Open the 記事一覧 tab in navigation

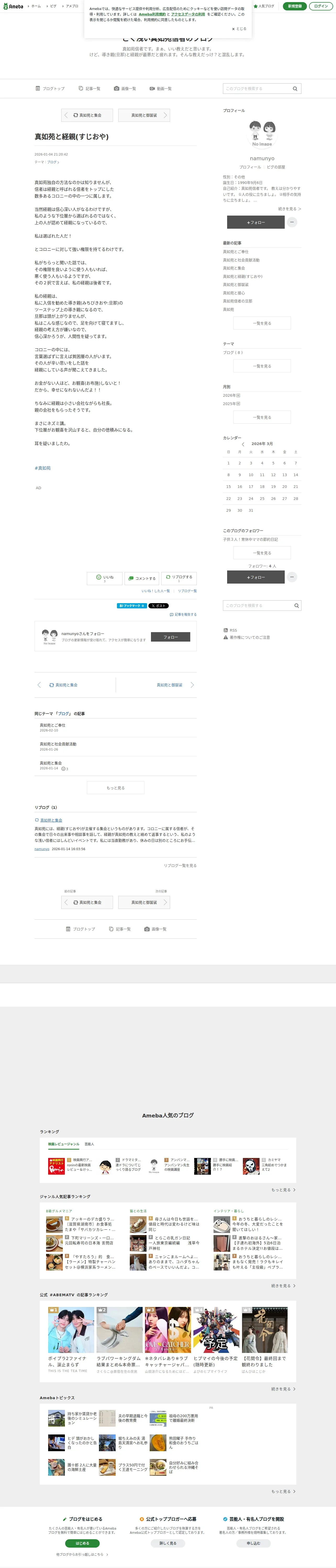point(90,88)
